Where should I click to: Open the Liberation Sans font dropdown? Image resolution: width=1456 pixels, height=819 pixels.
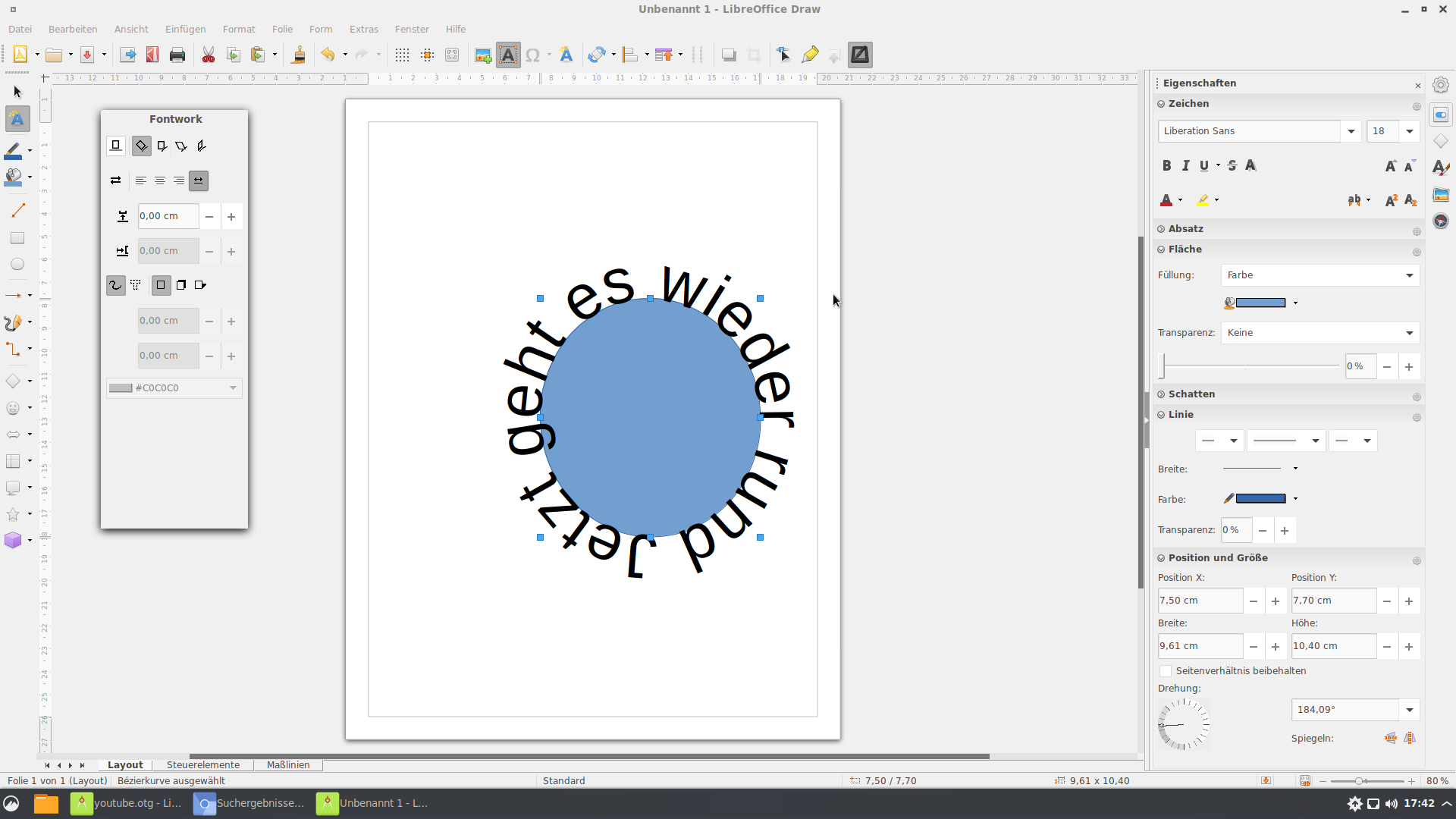coord(1351,131)
